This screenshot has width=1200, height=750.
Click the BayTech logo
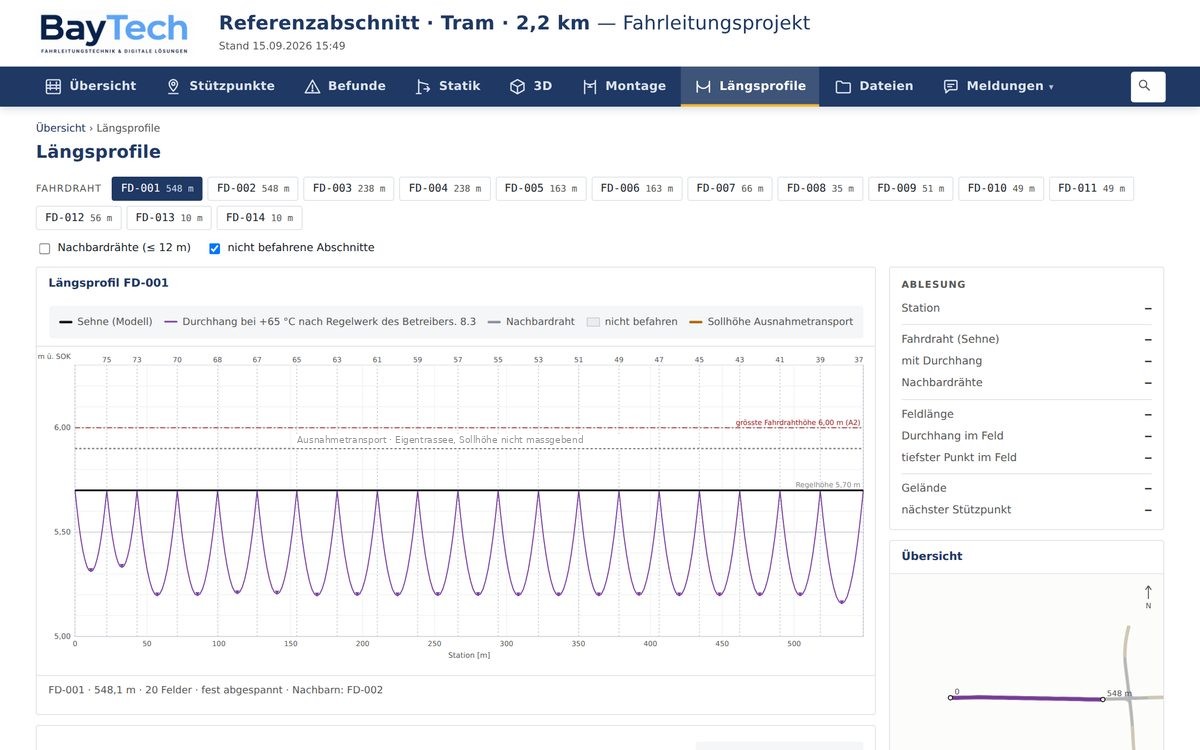[114, 33]
